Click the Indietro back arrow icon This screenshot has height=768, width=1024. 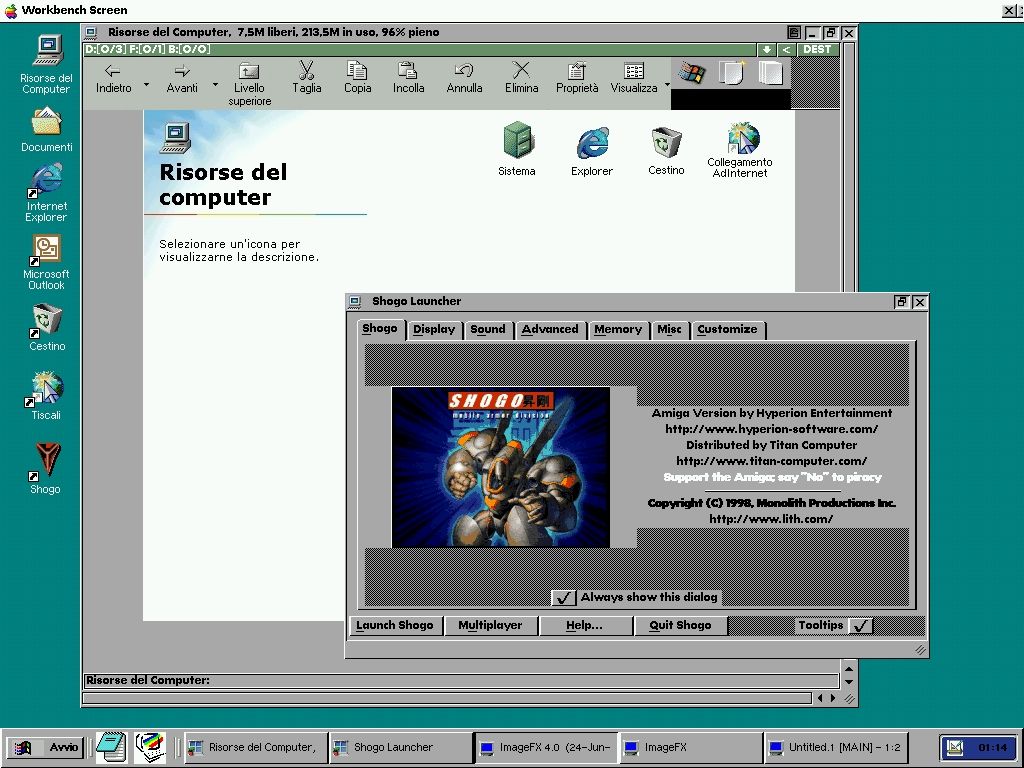[112, 71]
